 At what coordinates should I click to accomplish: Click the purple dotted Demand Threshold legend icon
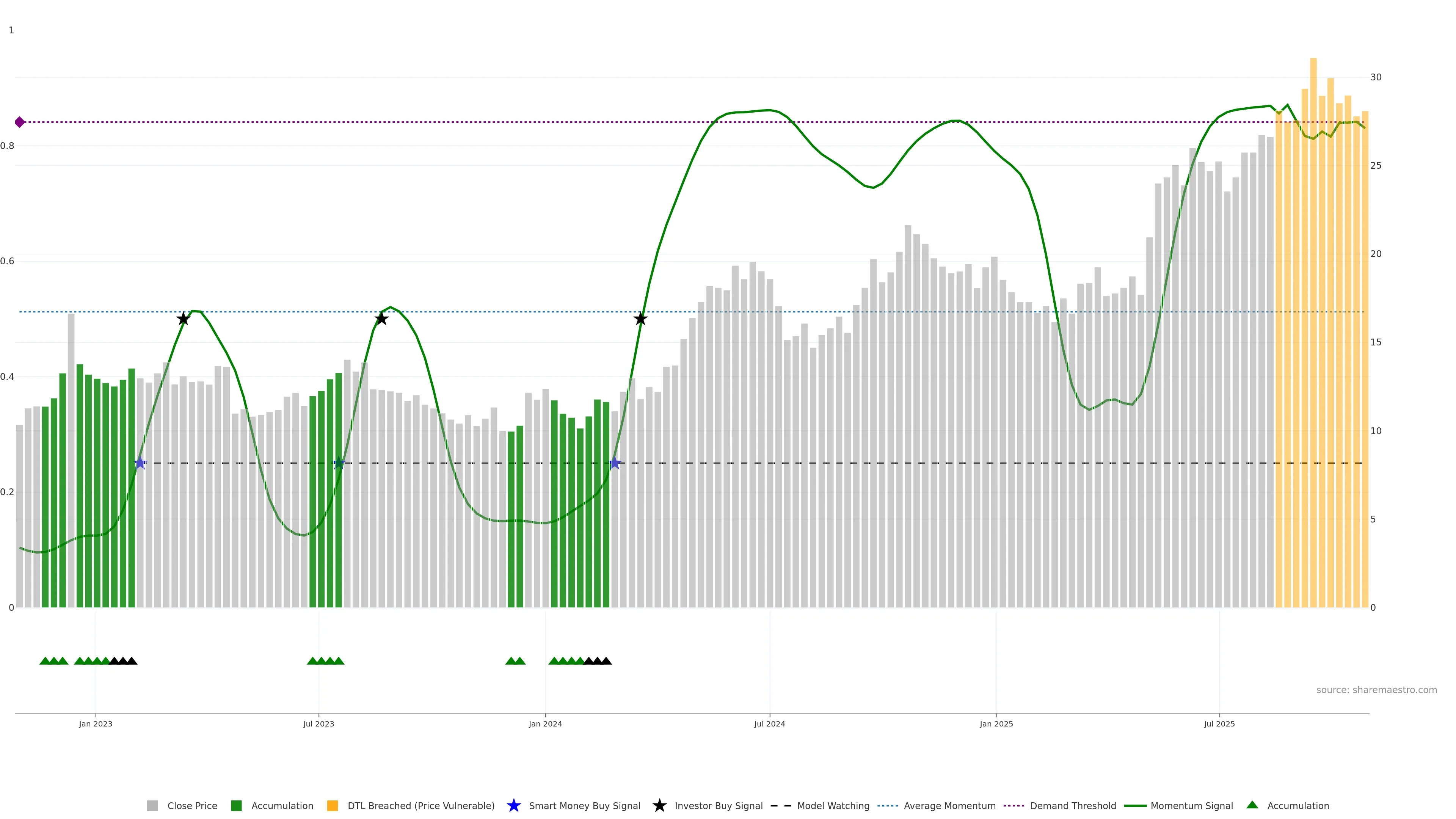click(1014, 805)
